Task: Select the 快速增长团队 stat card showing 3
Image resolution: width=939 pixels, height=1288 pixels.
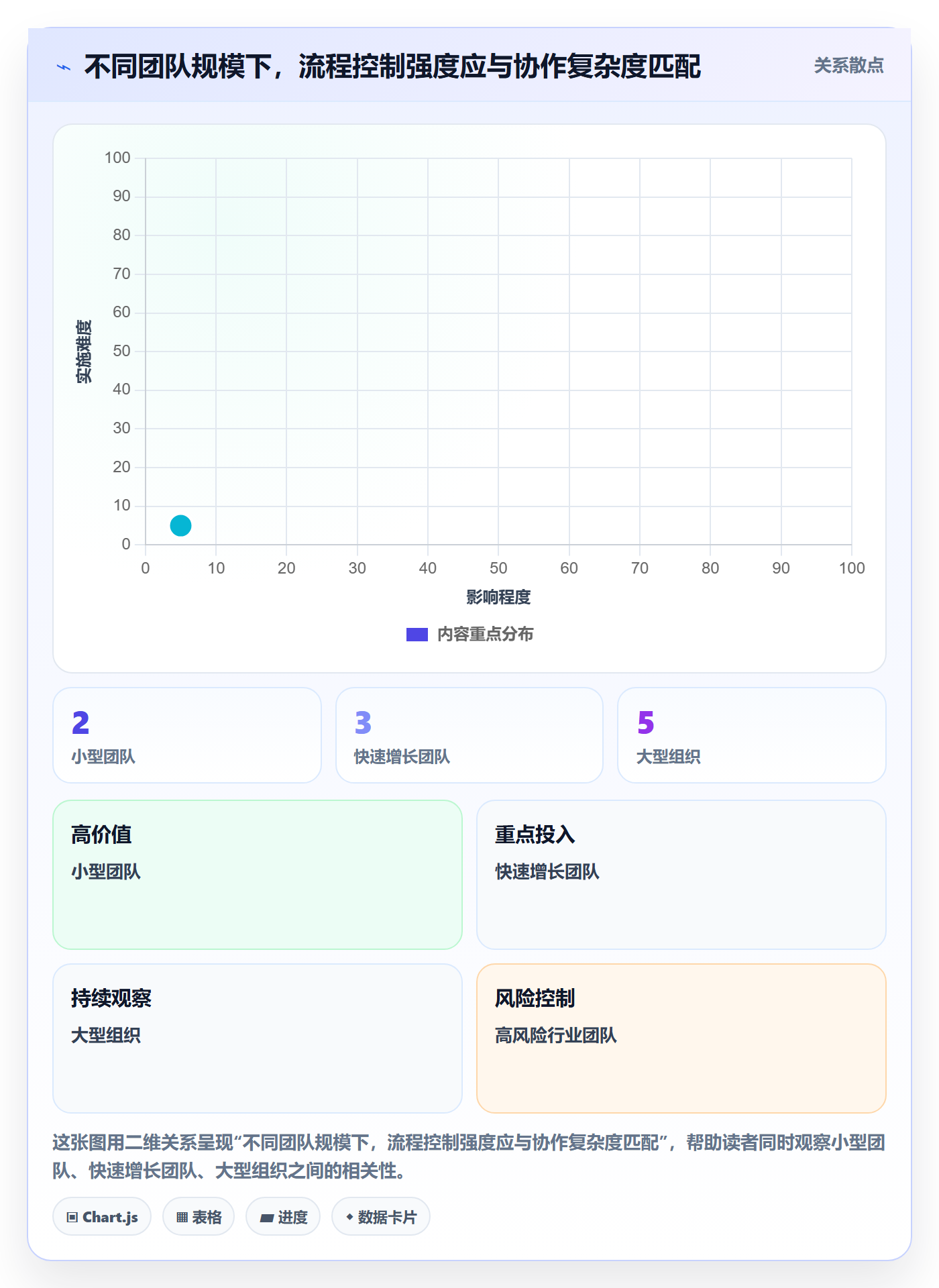Action: coord(469,735)
